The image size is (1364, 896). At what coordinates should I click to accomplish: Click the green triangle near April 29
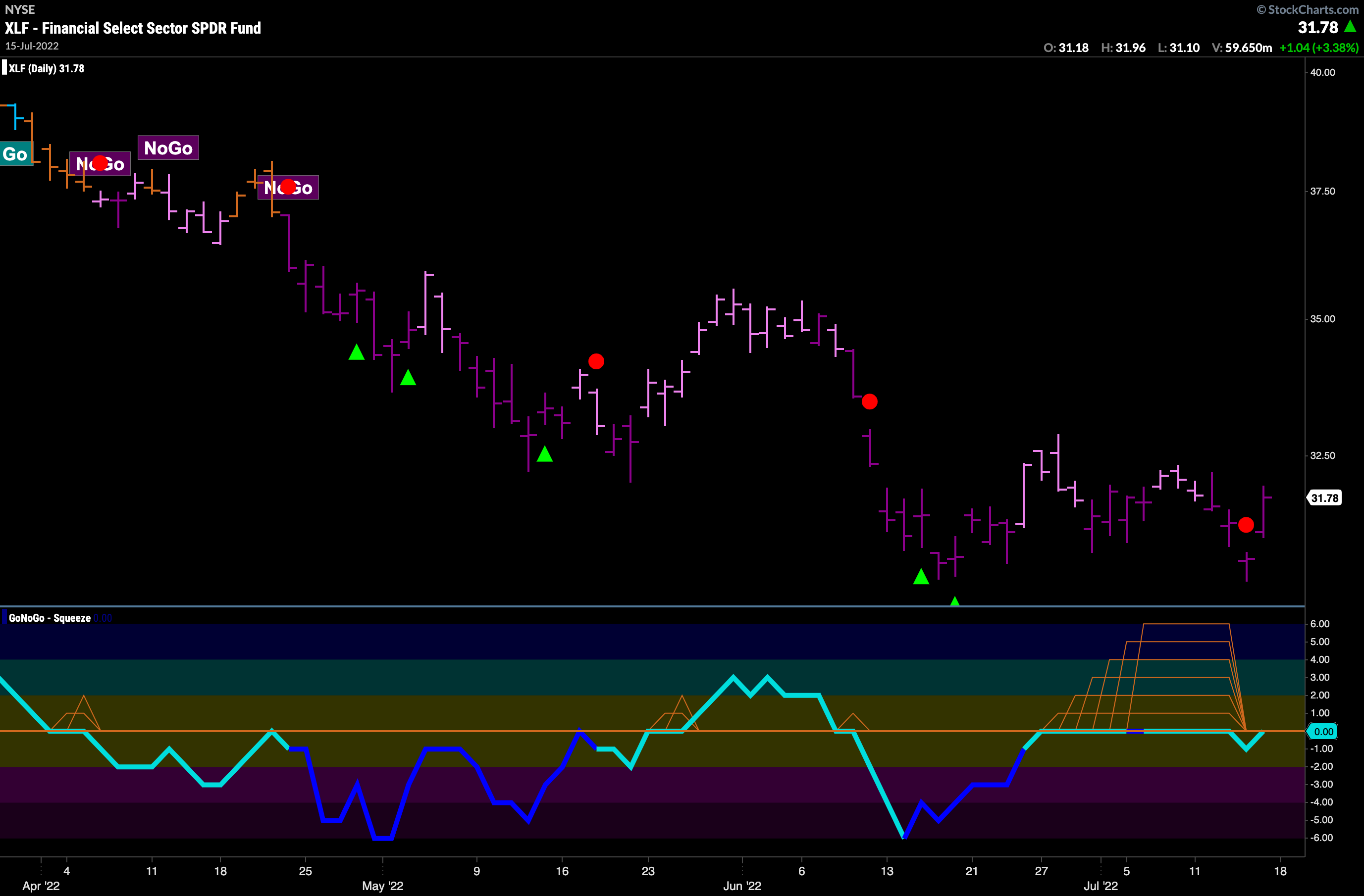pyautogui.click(x=357, y=352)
